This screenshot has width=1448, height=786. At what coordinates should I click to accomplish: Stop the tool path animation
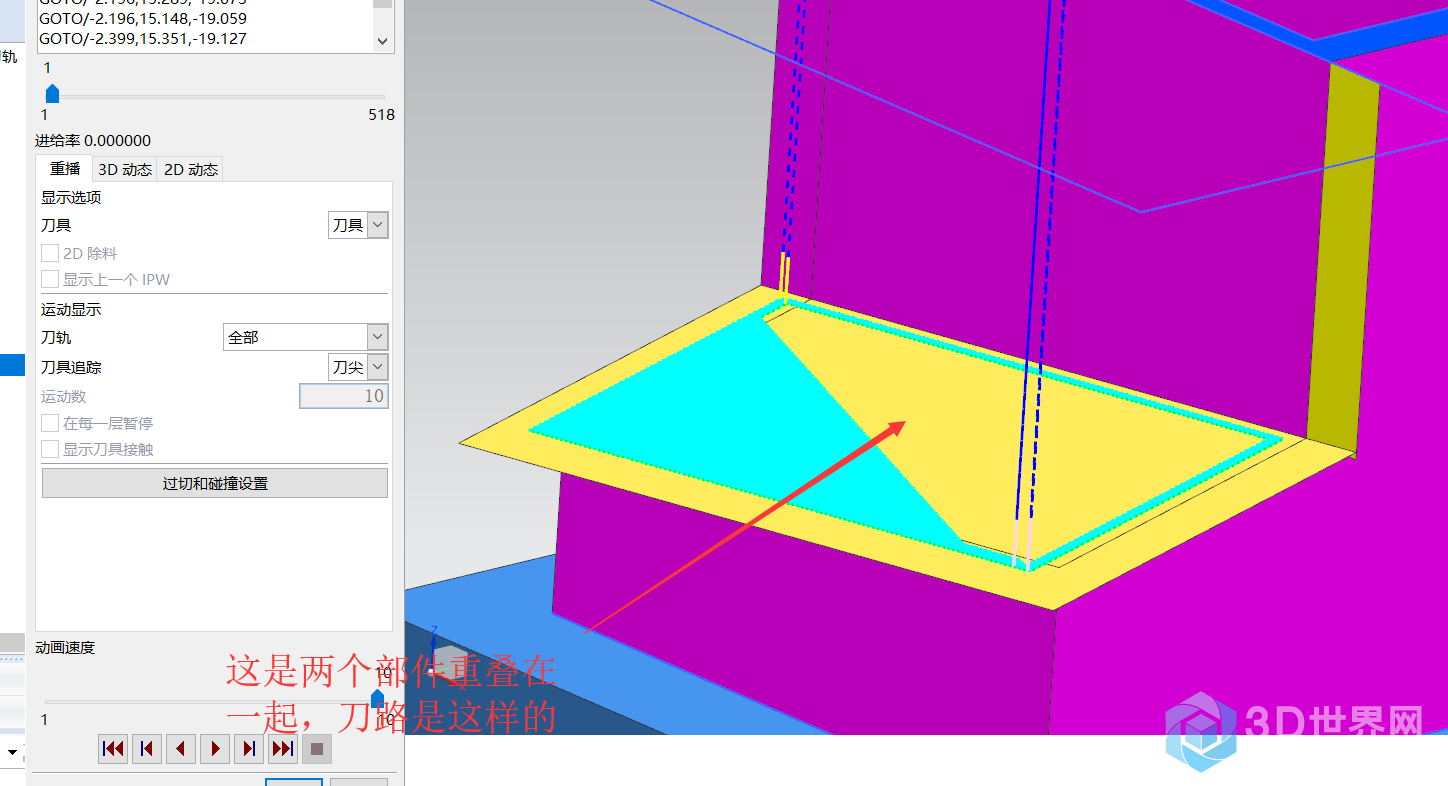pos(317,748)
